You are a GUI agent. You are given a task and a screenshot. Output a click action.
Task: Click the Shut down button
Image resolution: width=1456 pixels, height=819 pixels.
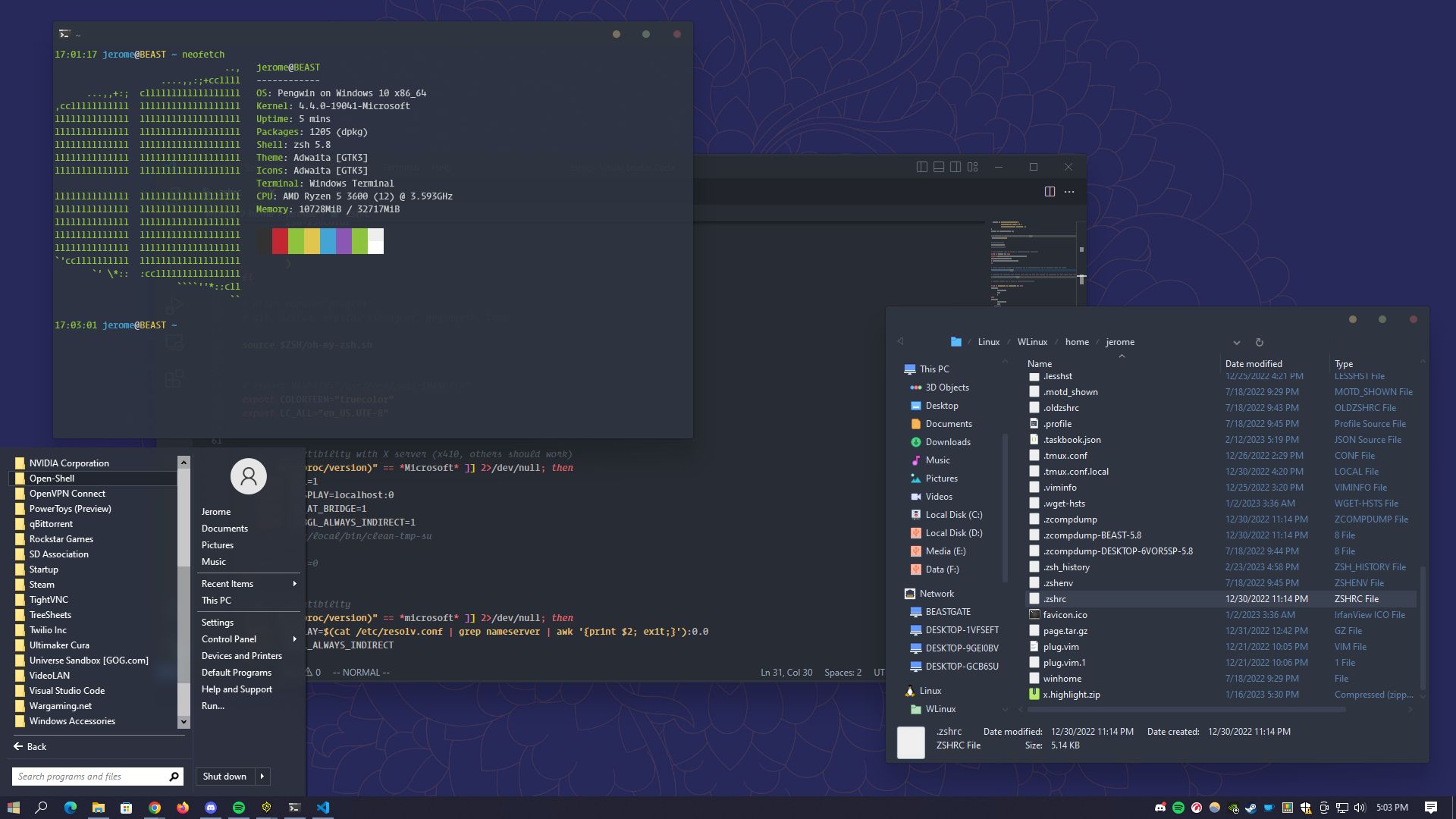[224, 777]
